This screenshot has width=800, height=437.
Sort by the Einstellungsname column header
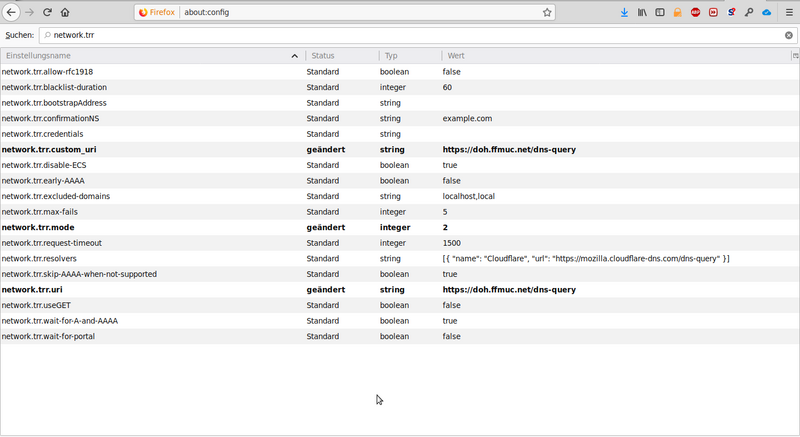pos(150,56)
